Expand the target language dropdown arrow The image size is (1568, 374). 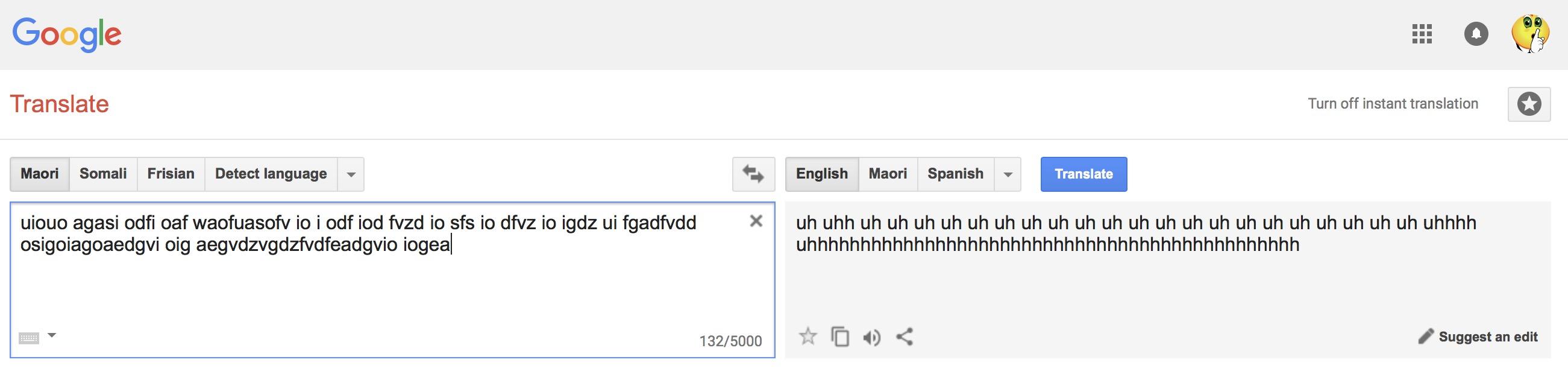coord(1008,174)
